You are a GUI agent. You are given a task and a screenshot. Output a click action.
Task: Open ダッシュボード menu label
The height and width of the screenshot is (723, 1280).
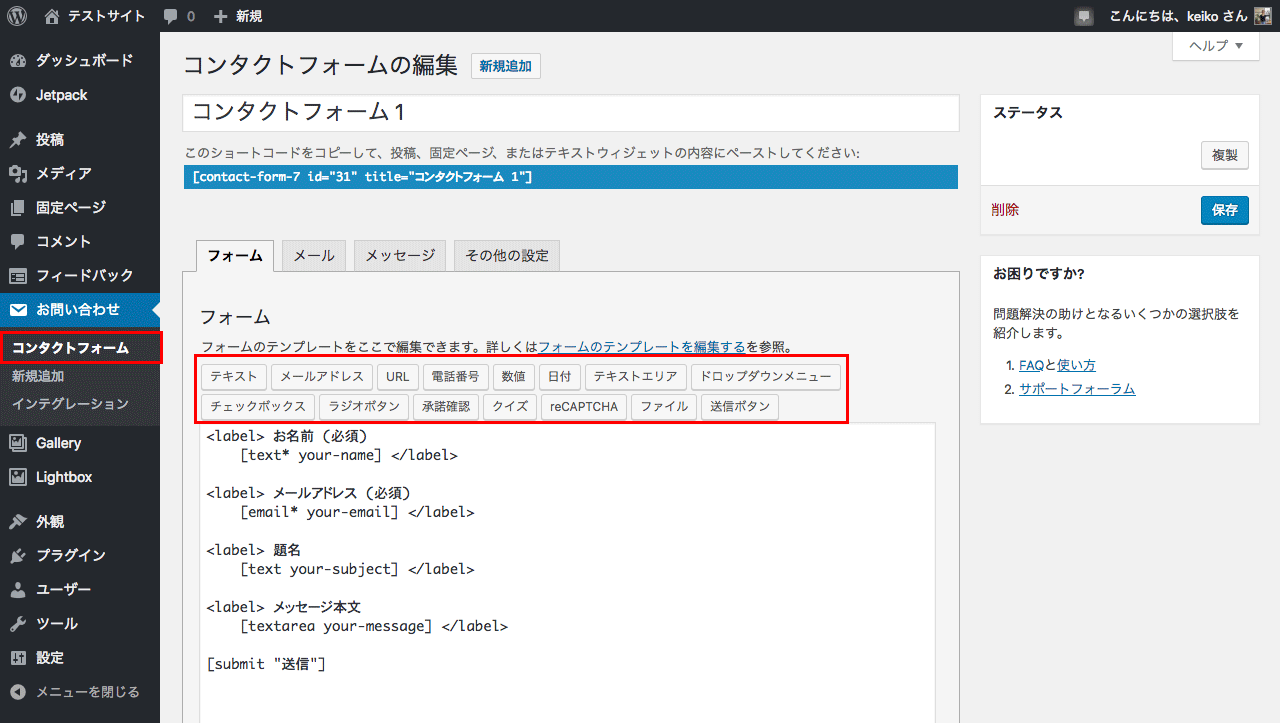[x=84, y=61]
